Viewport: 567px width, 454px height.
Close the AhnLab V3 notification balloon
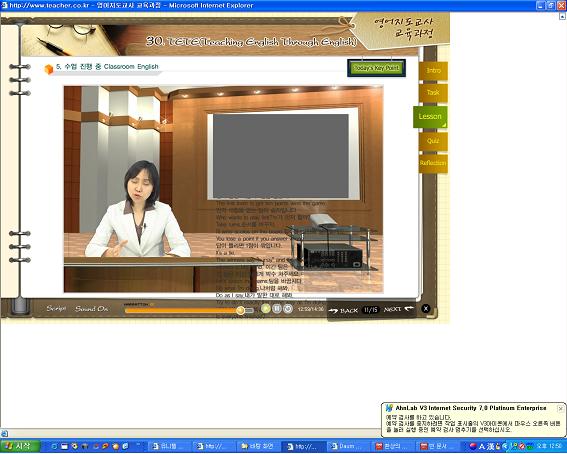pyautogui.click(x=560, y=408)
